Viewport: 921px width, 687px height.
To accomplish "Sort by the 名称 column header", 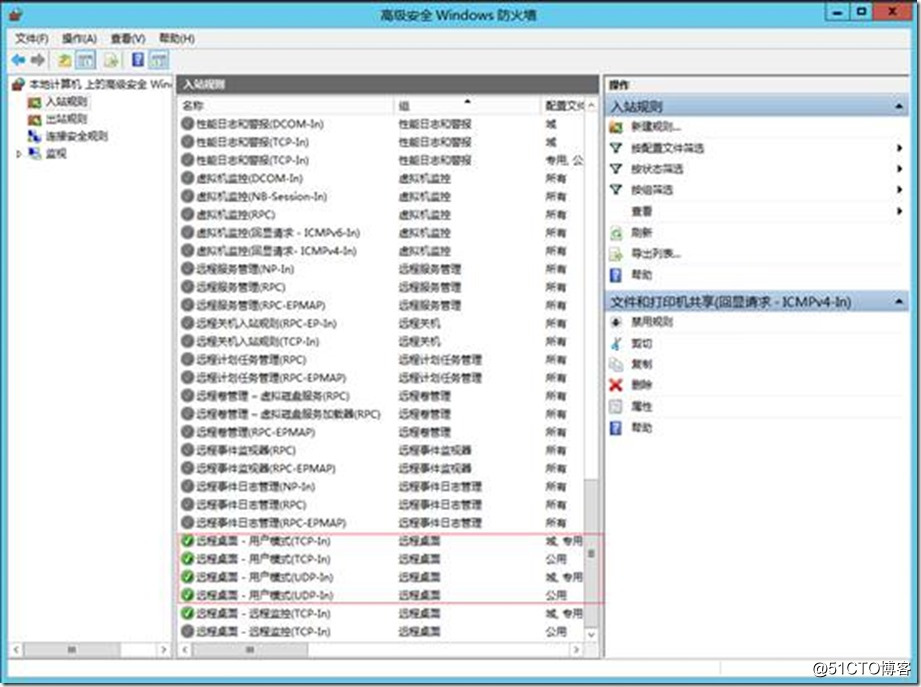I will pos(285,106).
